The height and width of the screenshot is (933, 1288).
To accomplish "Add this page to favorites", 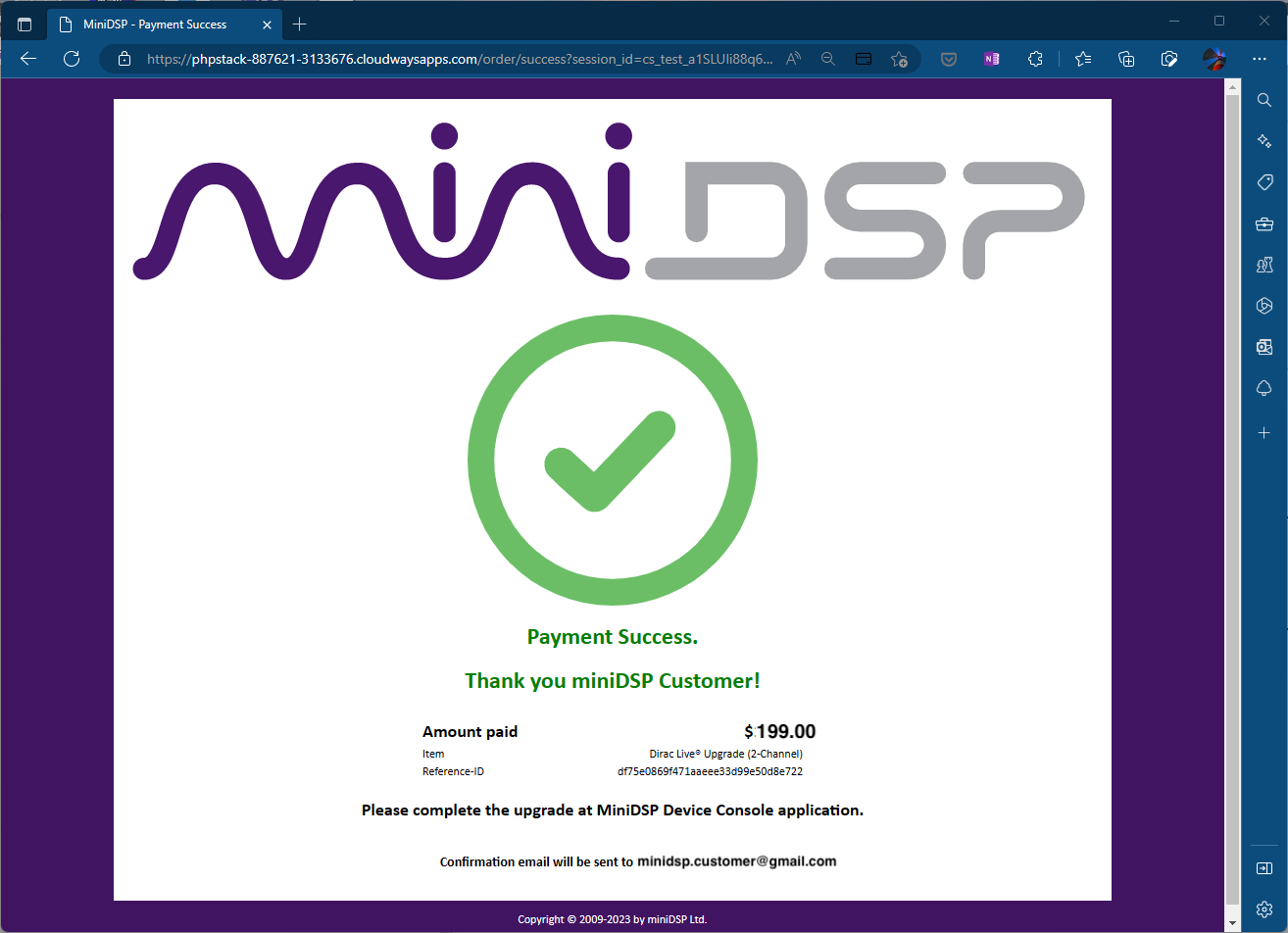I will pos(899,59).
